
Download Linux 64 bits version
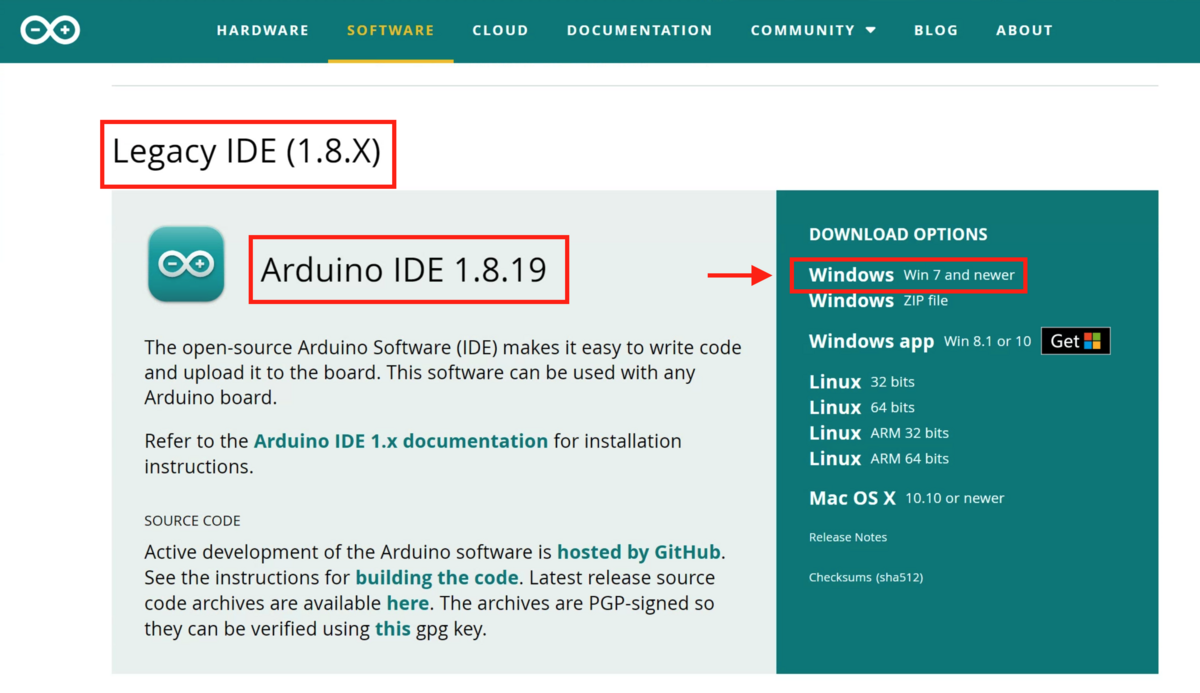tap(861, 407)
